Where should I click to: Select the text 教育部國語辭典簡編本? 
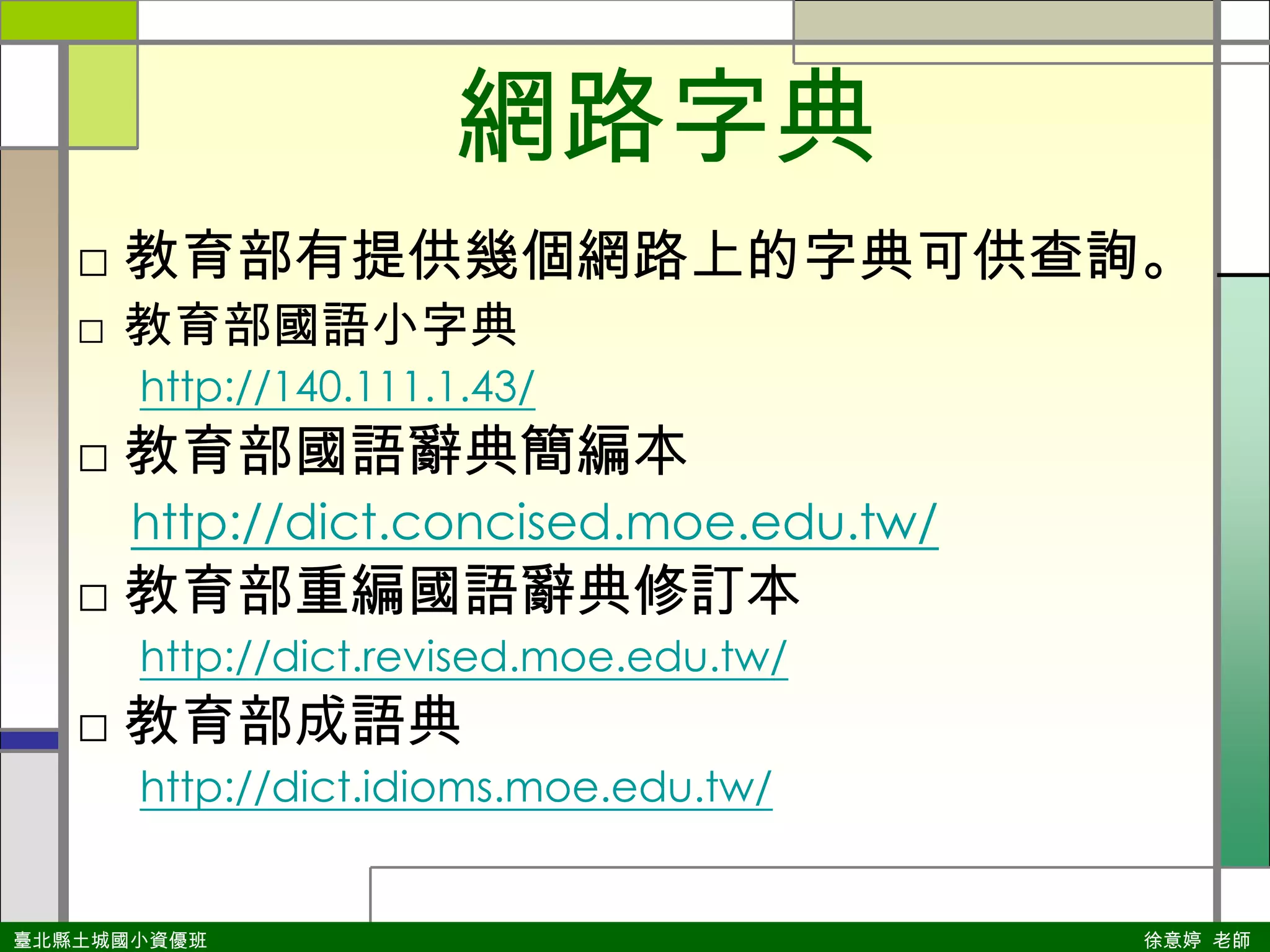coord(406,451)
